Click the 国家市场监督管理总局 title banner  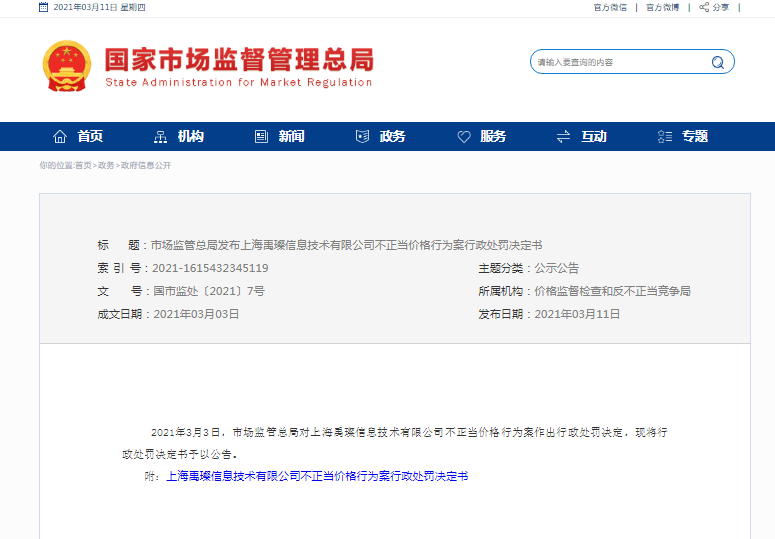pos(239,60)
